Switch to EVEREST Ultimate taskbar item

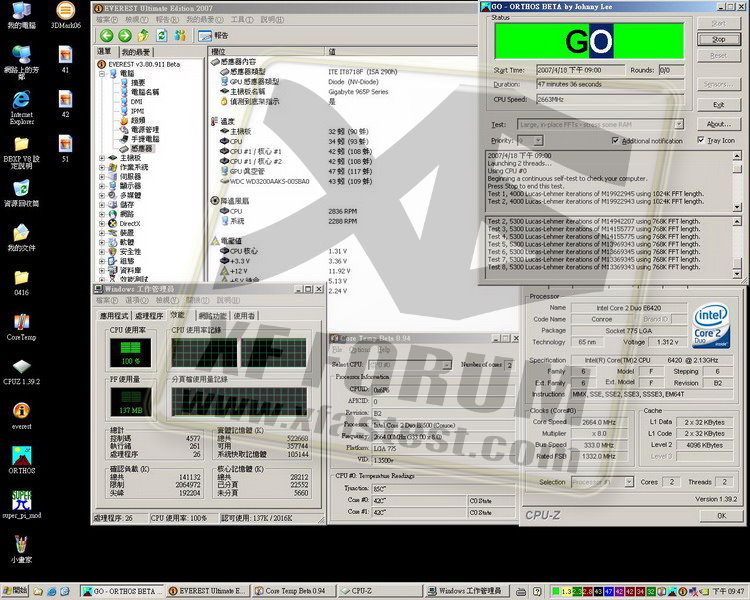tap(208, 591)
